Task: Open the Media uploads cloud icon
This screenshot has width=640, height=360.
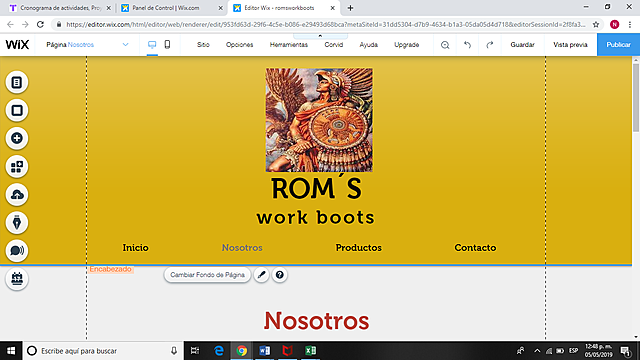Action: [17, 195]
